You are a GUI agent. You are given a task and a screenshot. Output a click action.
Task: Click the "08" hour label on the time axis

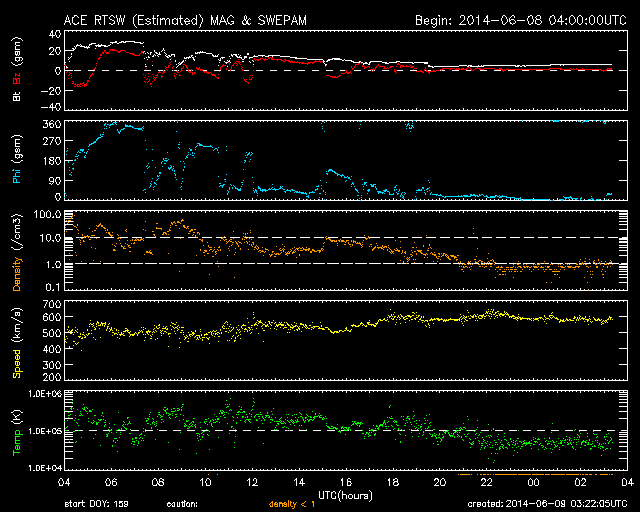(158, 483)
